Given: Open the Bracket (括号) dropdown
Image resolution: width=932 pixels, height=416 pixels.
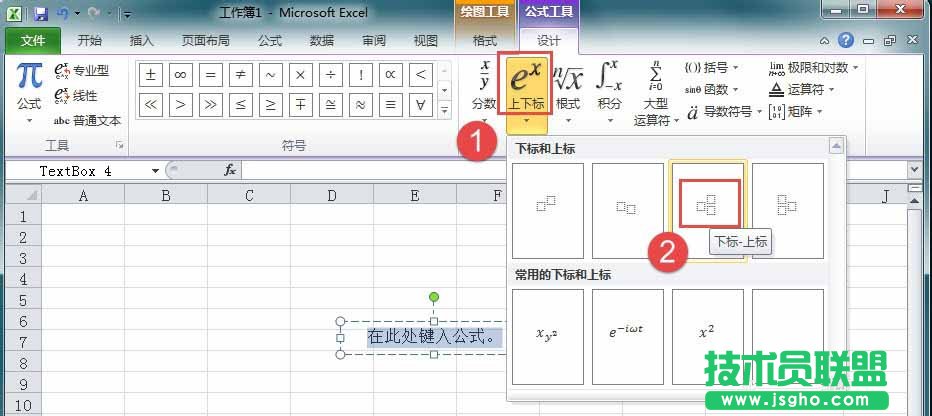Looking at the screenshot, I should 711,68.
